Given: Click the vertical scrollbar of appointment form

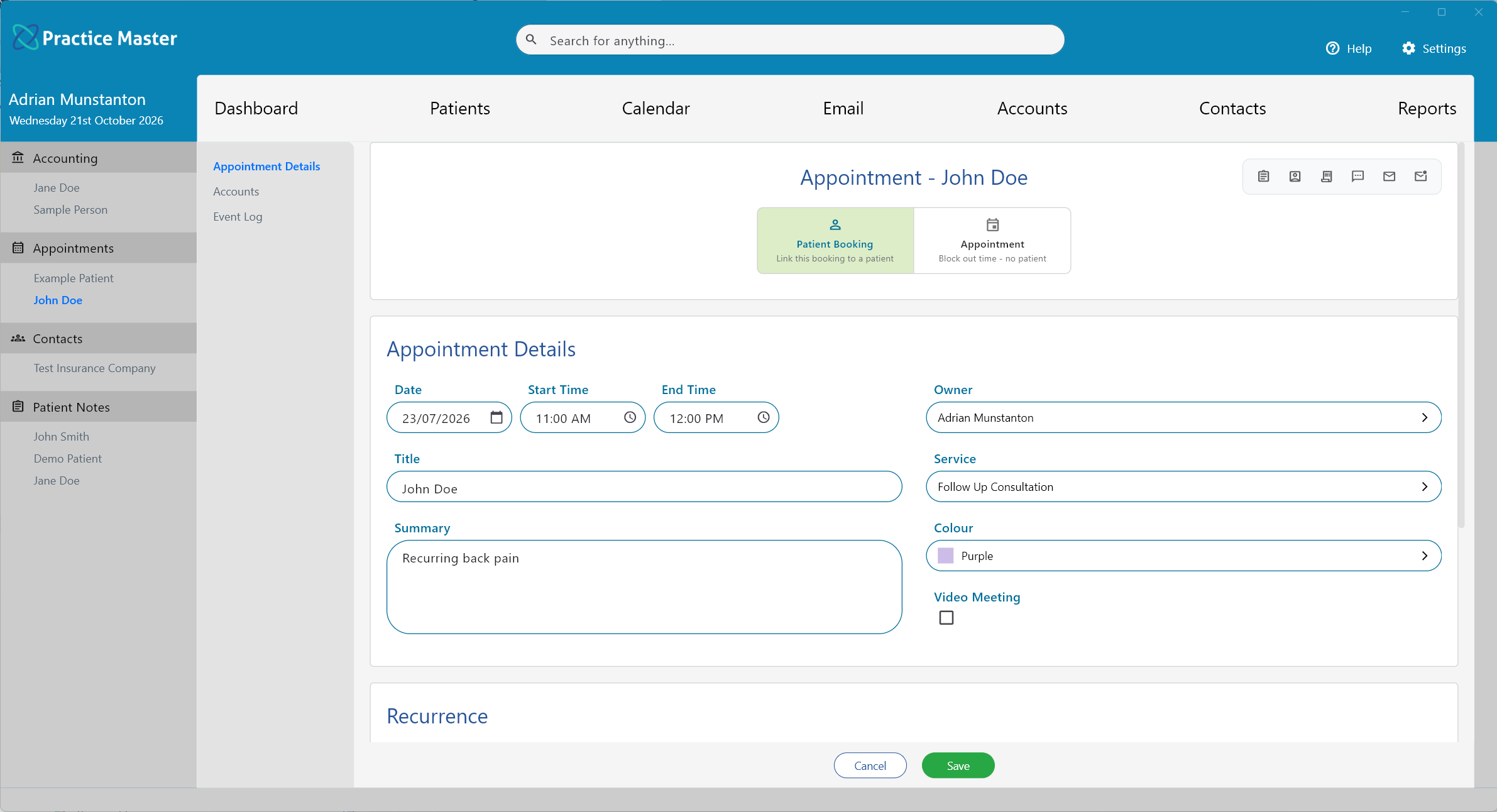Looking at the screenshot, I should [x=1462, y=336].
